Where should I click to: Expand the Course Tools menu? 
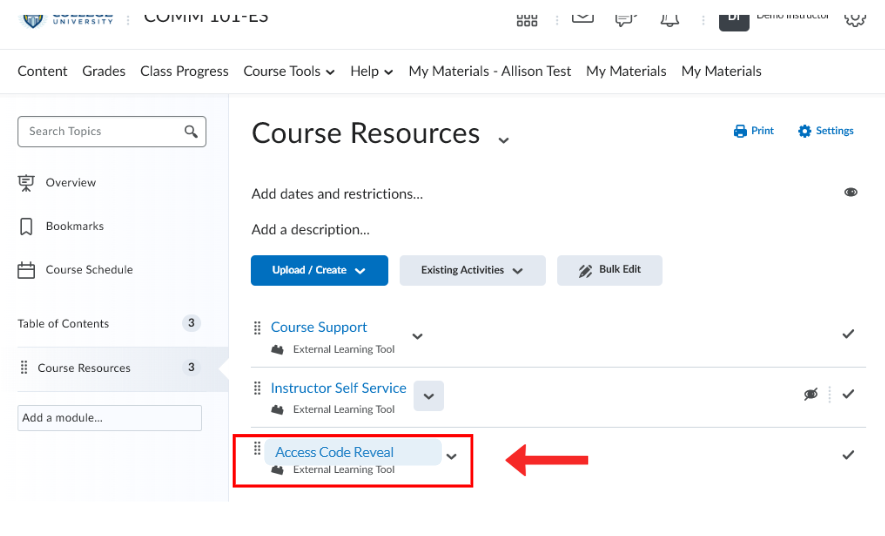tap(289, 71)
